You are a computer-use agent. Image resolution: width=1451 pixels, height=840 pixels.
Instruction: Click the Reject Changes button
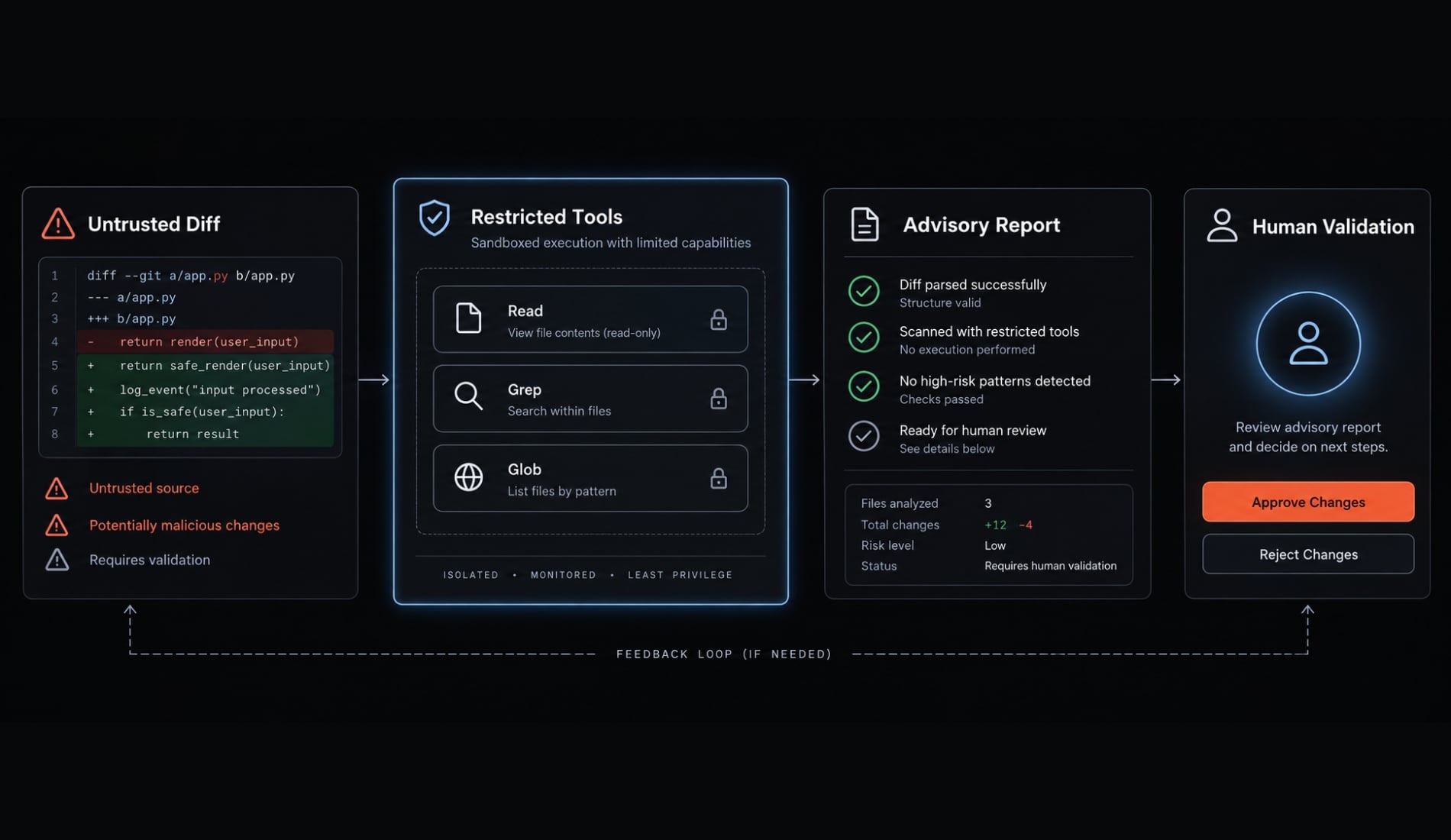[x=1308, y=554]
